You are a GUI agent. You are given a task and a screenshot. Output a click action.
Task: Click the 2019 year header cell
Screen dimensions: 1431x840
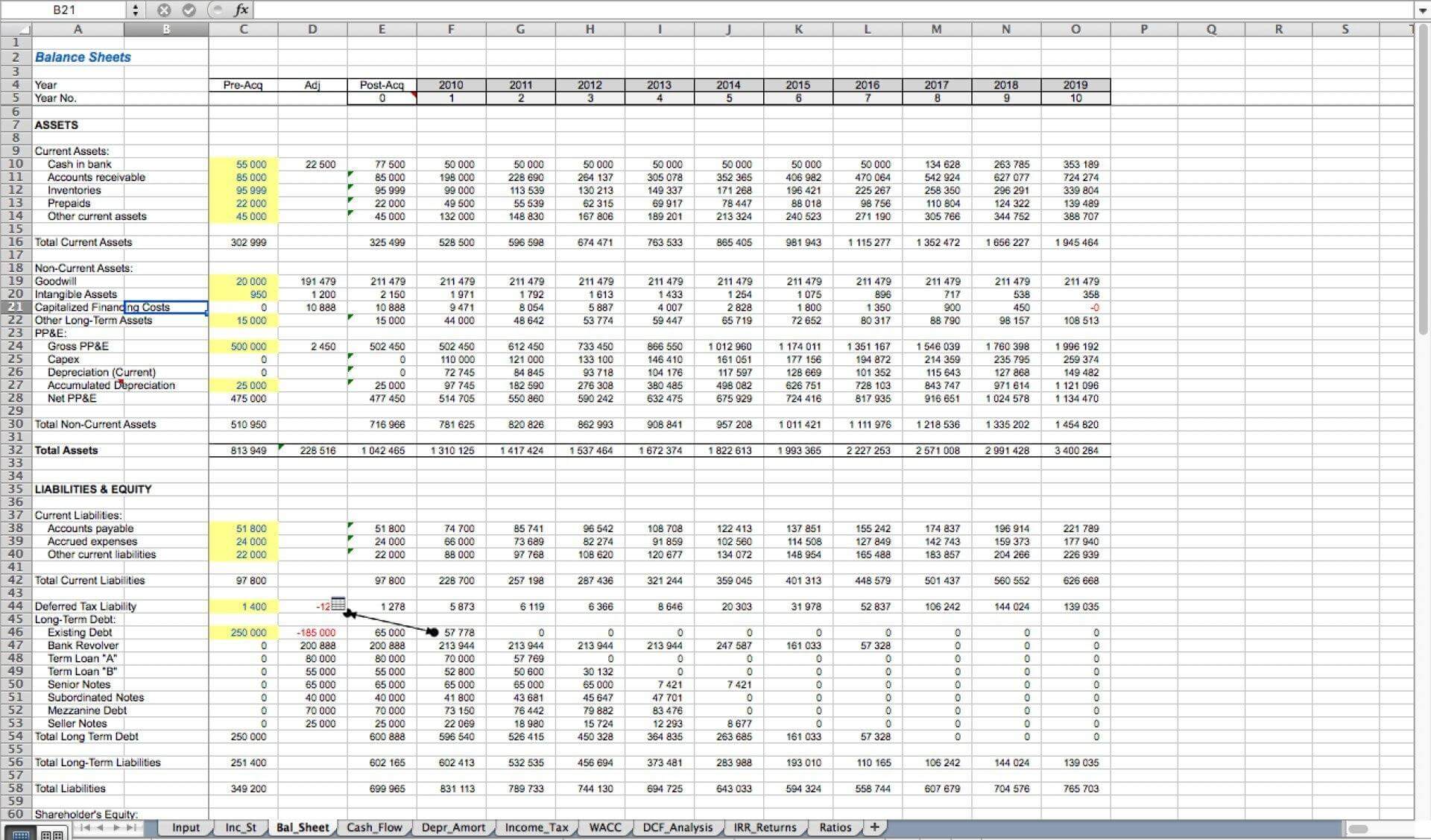click(1075, 85)
